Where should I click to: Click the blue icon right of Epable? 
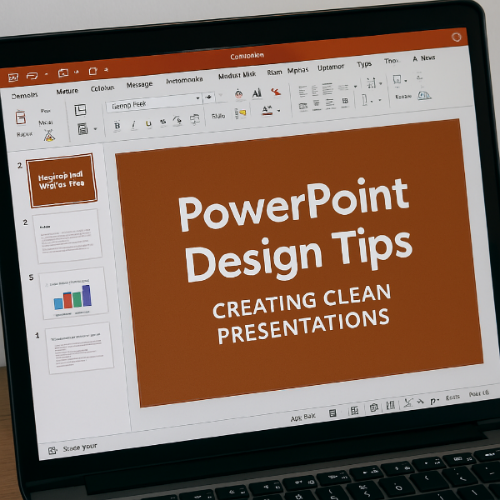coord(424,96)
